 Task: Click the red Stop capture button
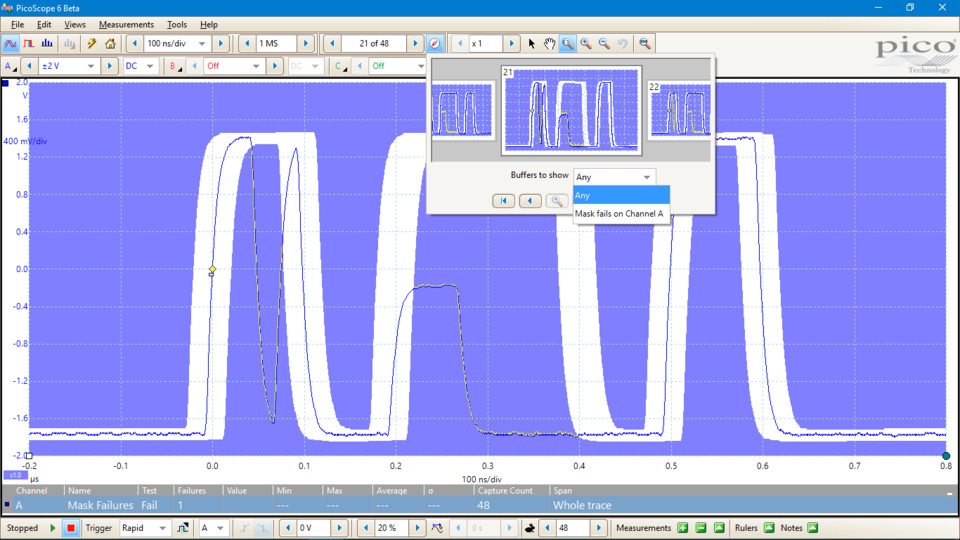coord(71,528)
